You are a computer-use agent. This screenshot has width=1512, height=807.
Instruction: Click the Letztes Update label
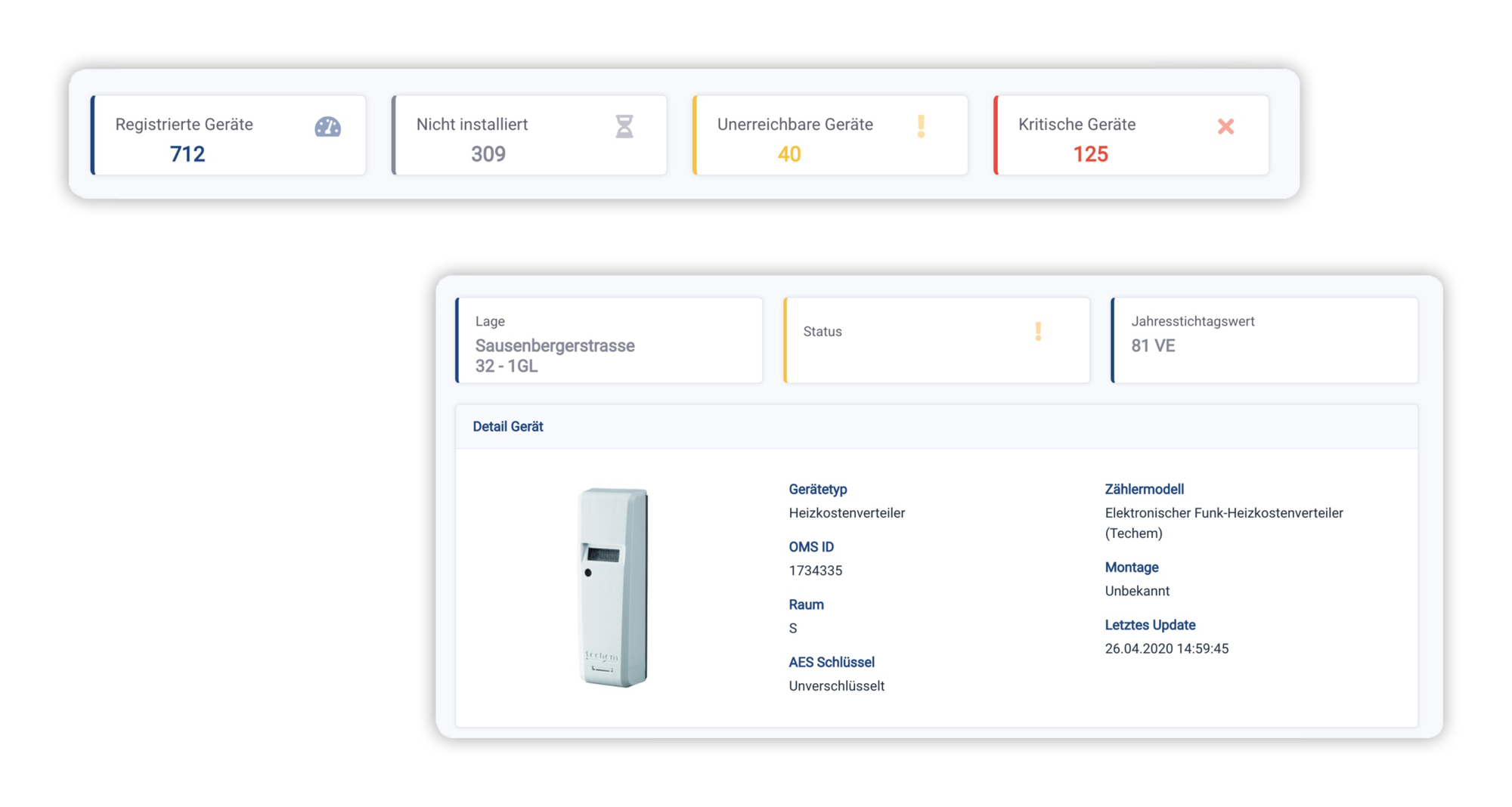1150,625
